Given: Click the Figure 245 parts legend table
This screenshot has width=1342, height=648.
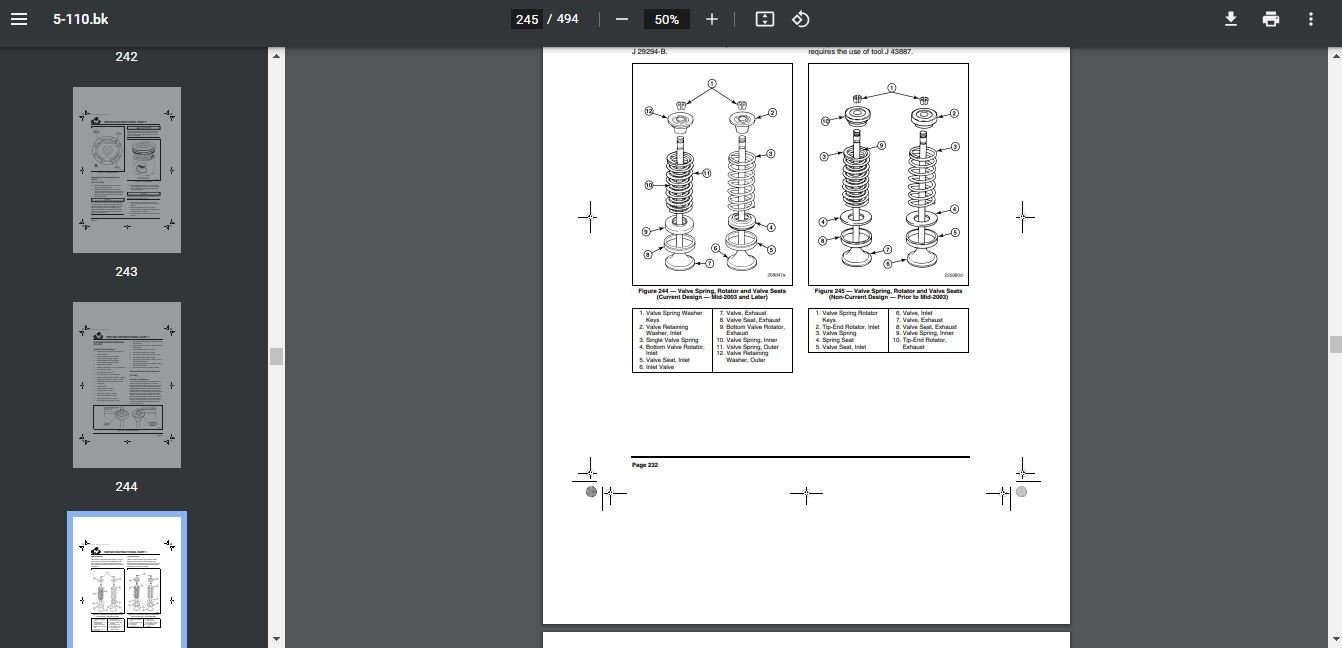Looking at the screenshot, I should pyautogui.click(x=888, y=330).
